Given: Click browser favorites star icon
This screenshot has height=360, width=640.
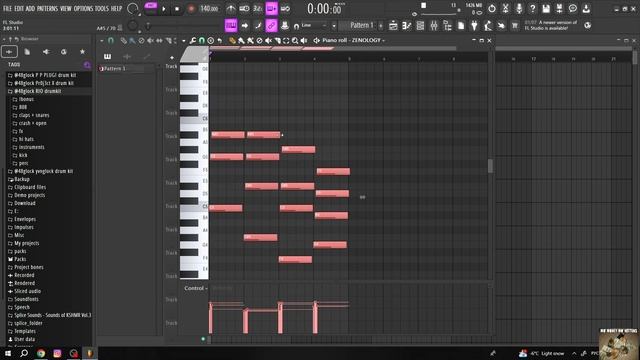Looking at the screenshot, I should click(x=82, y=52).
